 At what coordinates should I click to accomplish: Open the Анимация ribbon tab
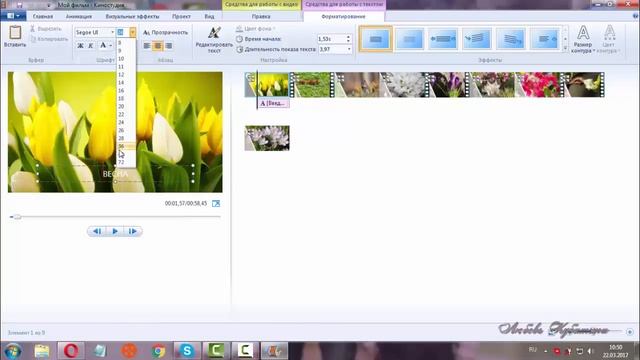click(79, 16)
